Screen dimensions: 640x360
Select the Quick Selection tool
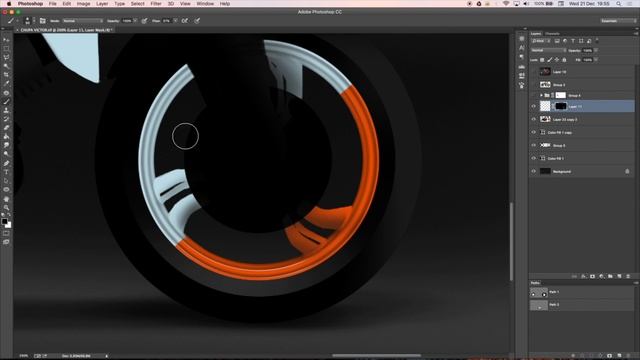click(x=6, y=66)
